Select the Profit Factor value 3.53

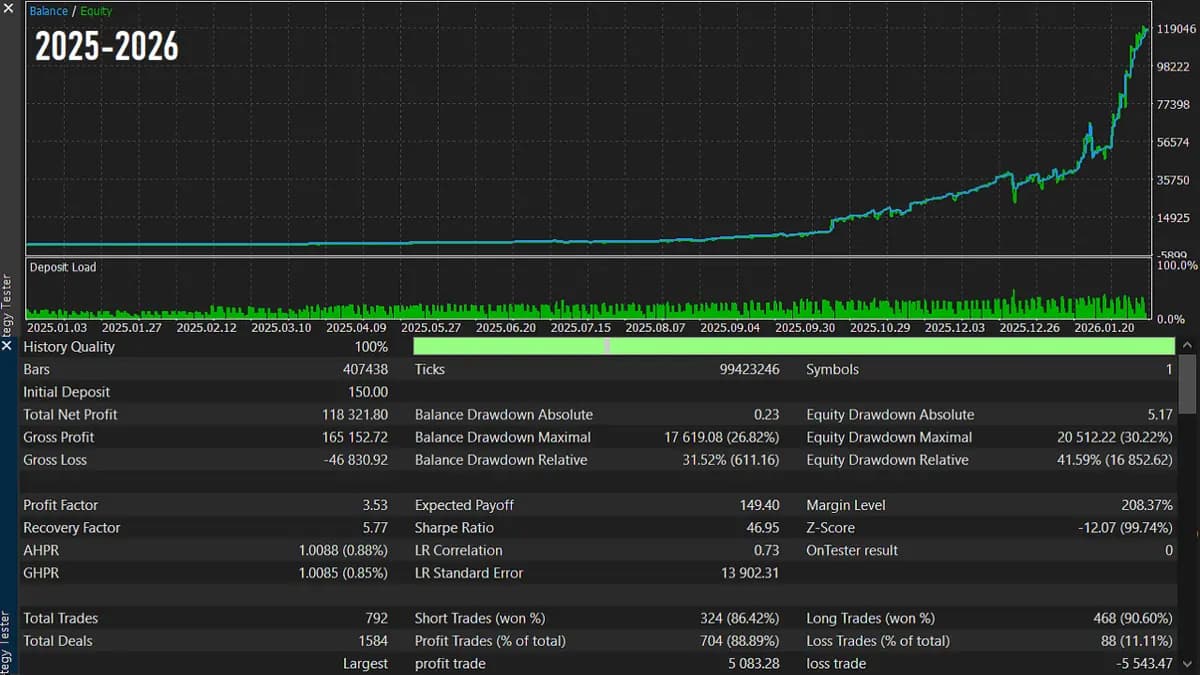coord(375,505)
